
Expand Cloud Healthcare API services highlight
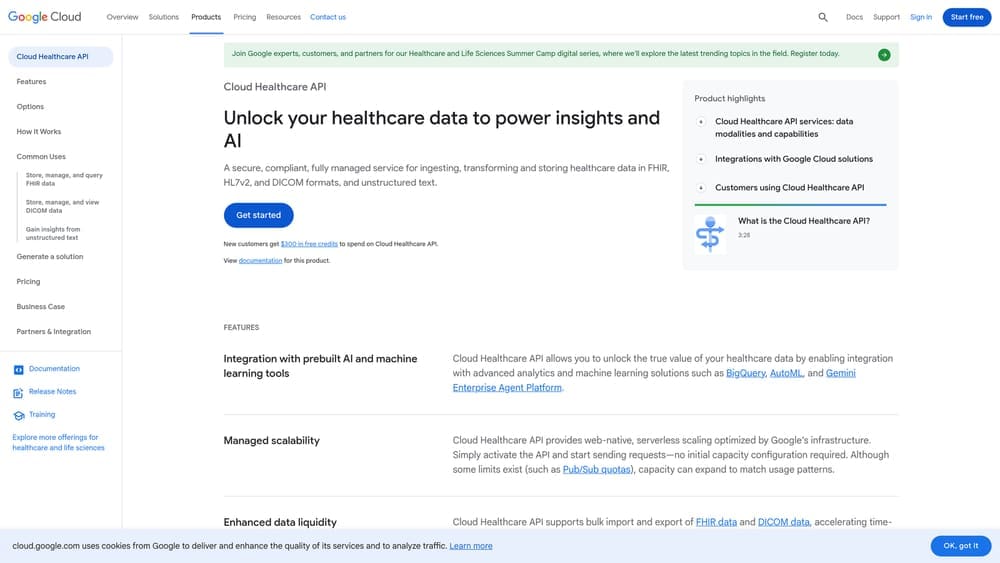pos(701,121)
